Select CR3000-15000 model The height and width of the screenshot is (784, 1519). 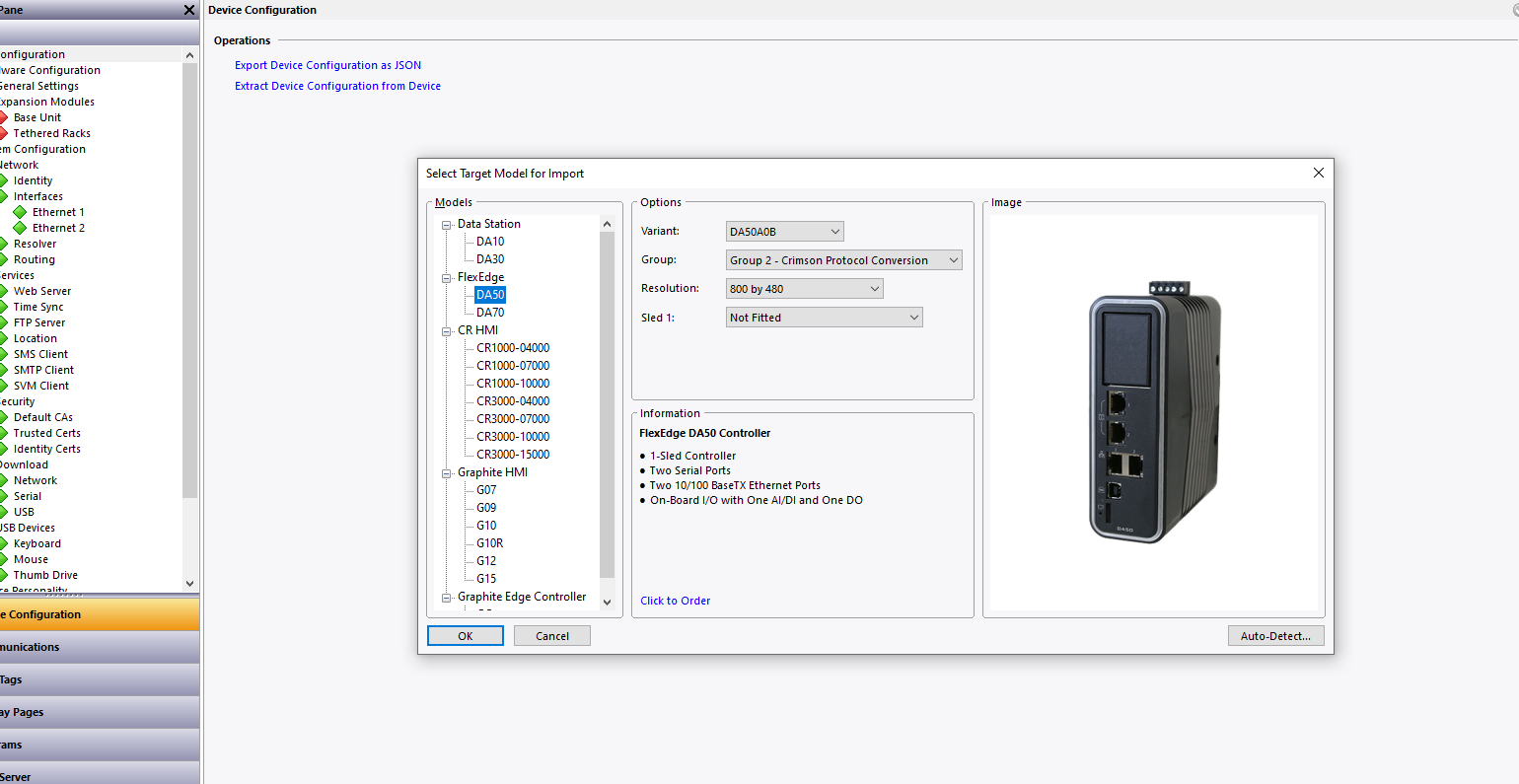(x=513, y=455)
